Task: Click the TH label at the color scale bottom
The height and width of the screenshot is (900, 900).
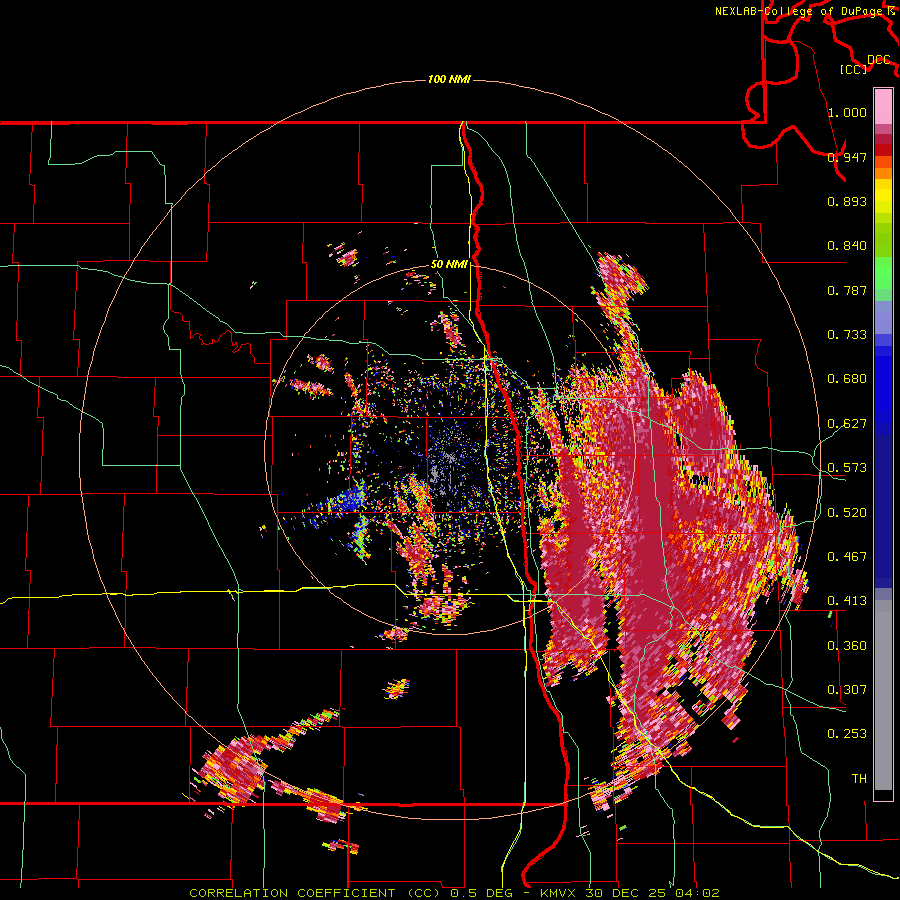Action: tap(859, 779)
